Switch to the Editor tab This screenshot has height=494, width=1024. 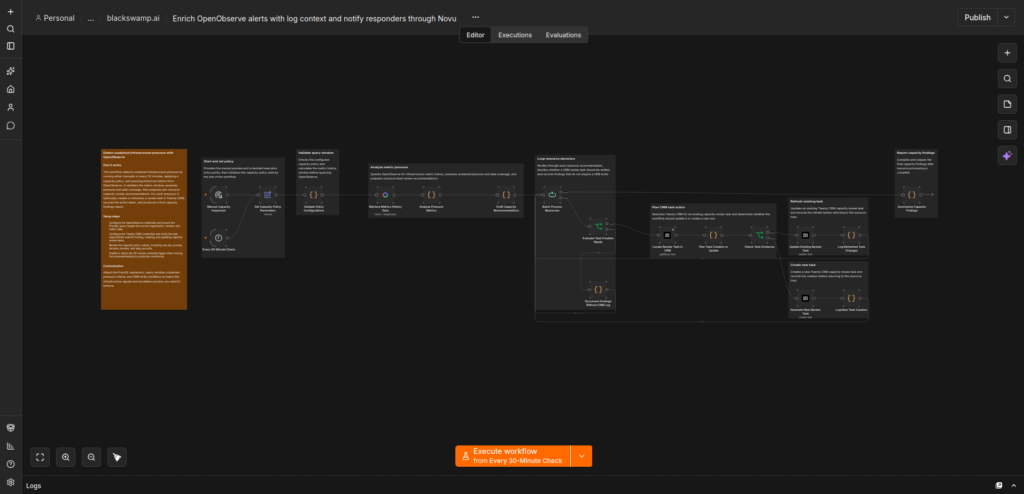[x=475, y=35]
